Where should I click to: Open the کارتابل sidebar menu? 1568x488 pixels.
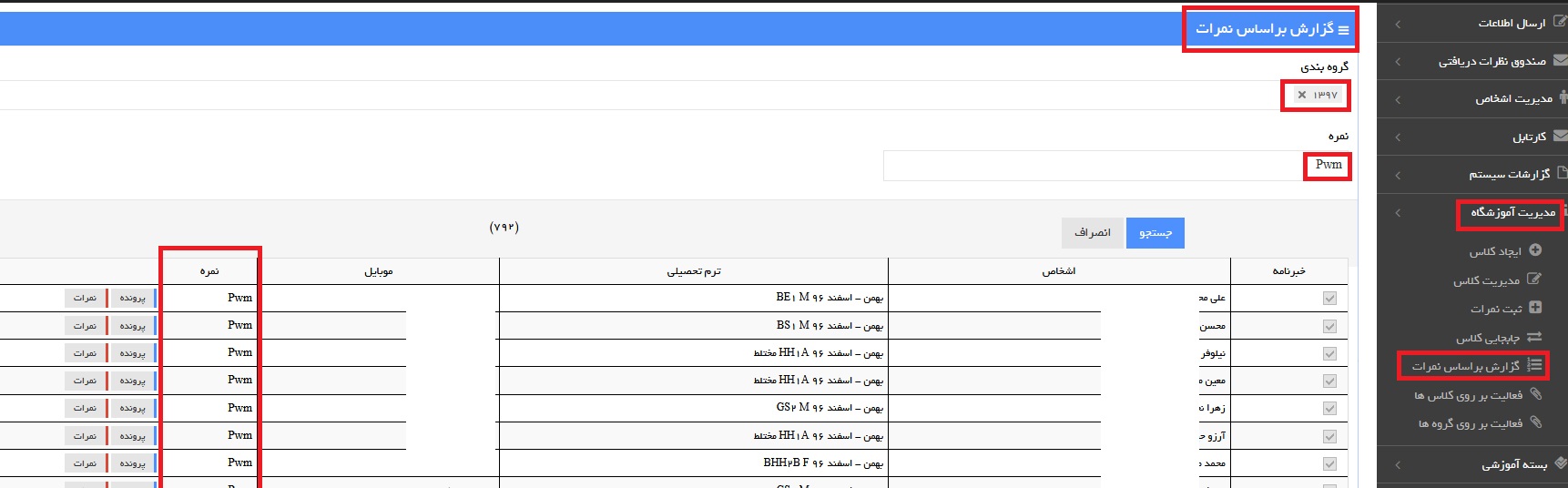(x=1472, y=137)
